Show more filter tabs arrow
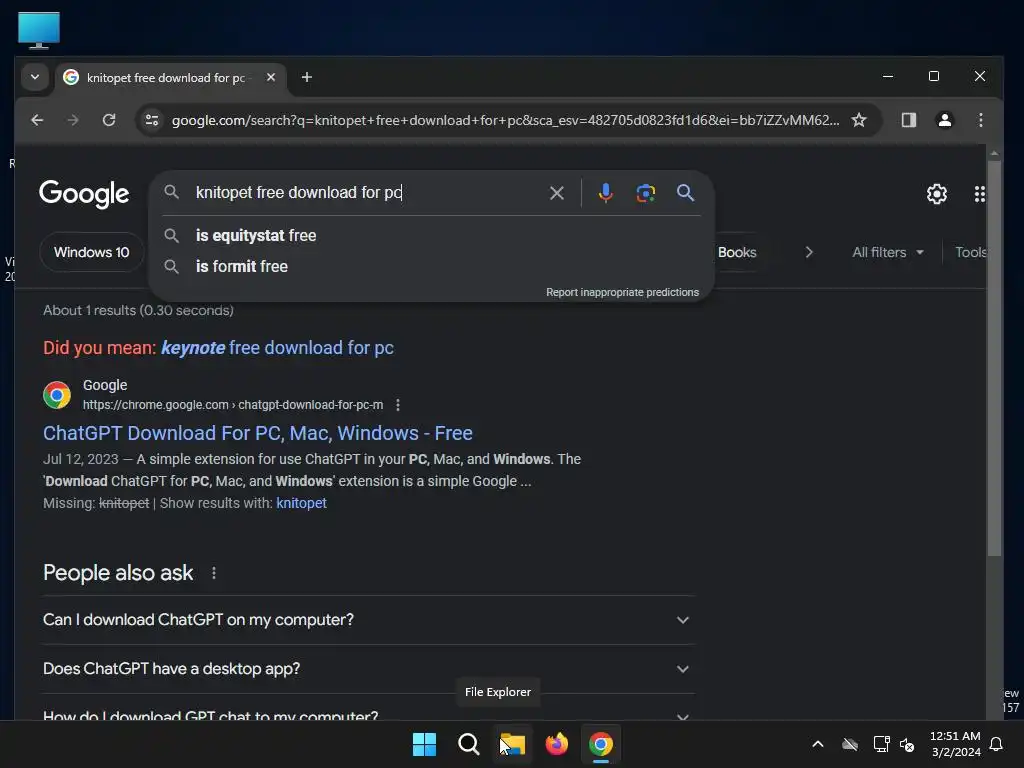The width and height of the screenshot is (1024, 768). point(808,252)
